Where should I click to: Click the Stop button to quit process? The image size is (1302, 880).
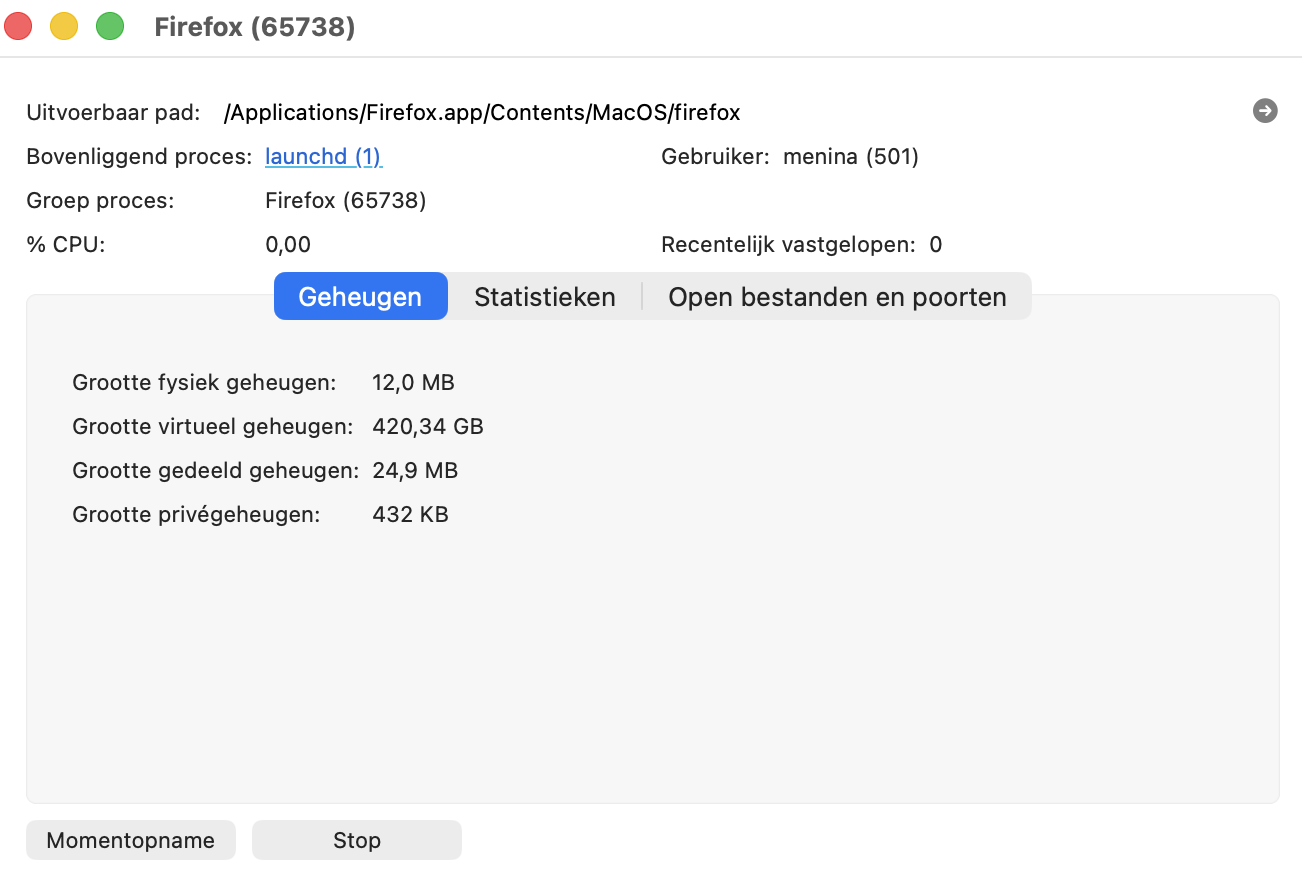(x=356, y=840)
